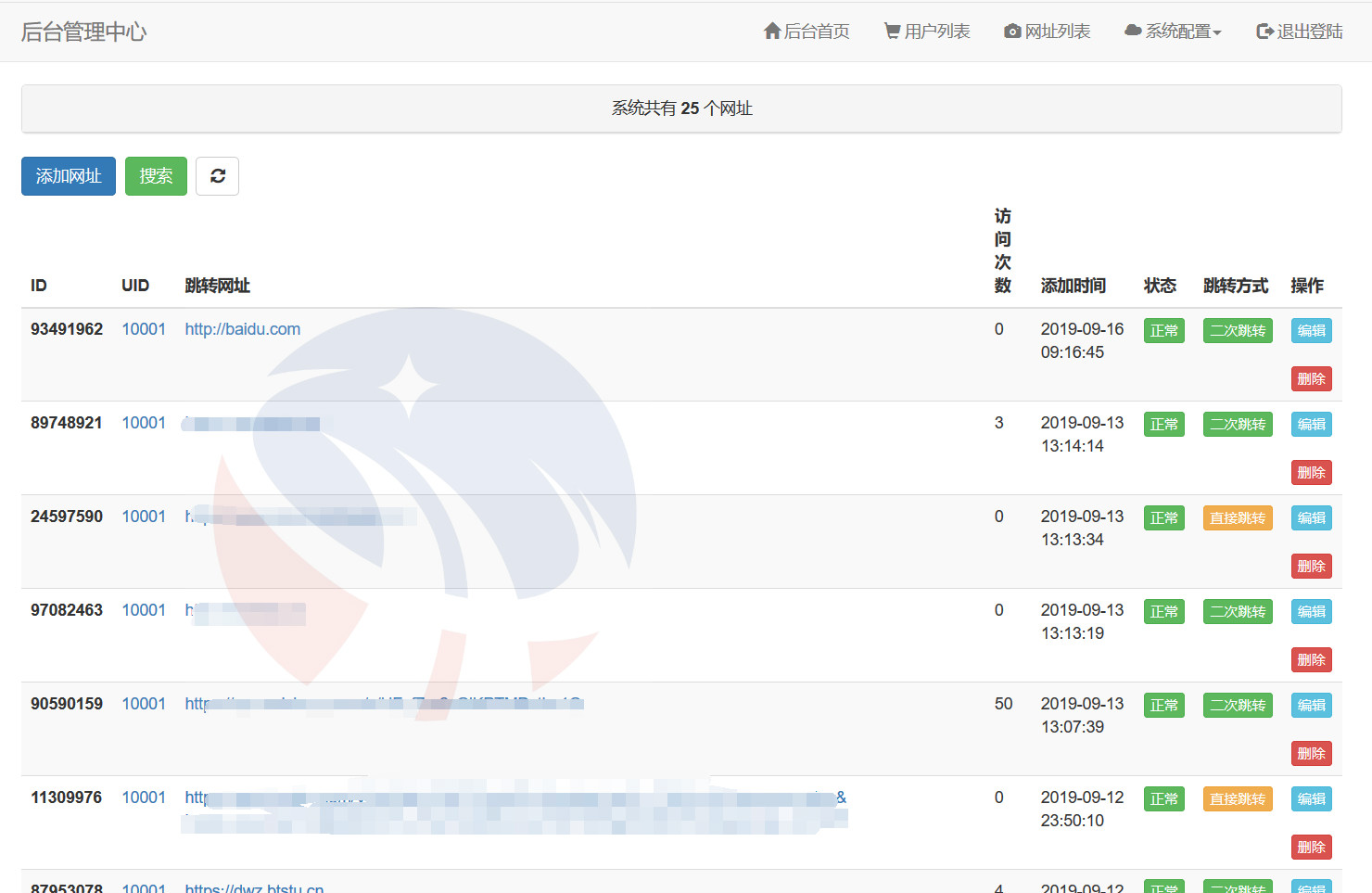This screenshot has width=1372, height=893.
Task: Click 正常 status for ID 97082463
Action: pyautogui.click(x=1163, y=612)
